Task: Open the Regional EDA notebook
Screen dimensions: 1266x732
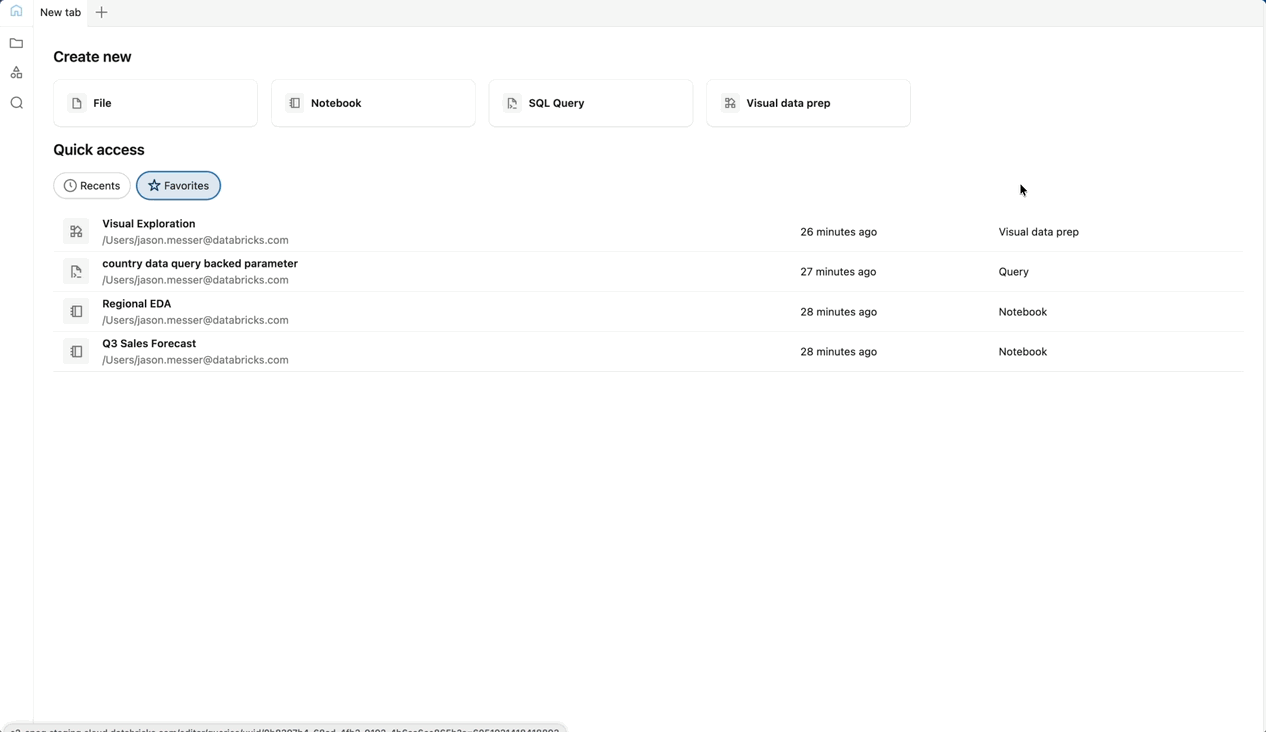Action: [137, 304]
